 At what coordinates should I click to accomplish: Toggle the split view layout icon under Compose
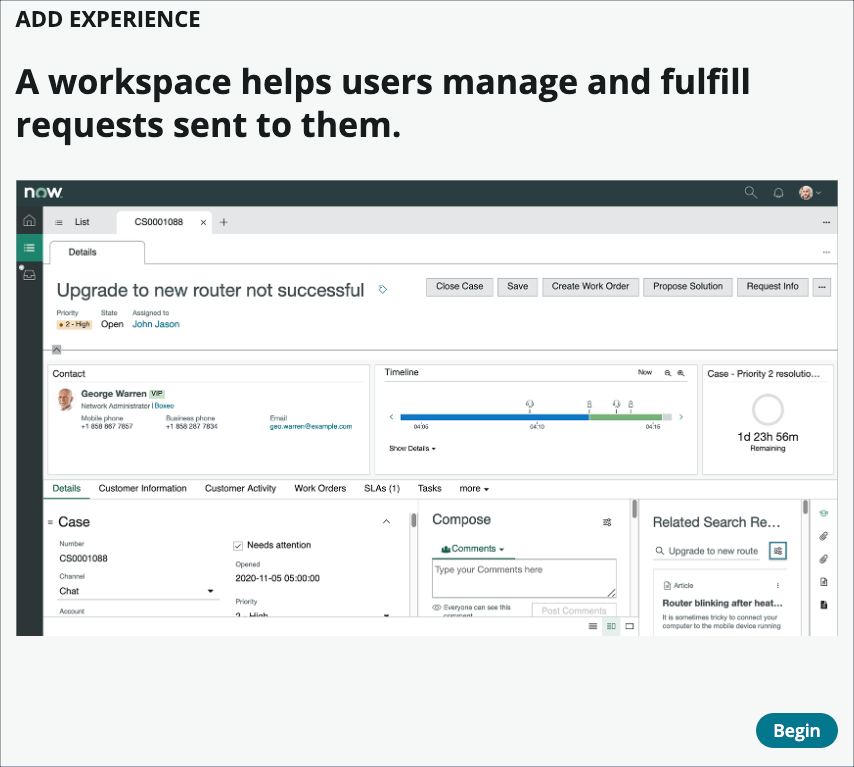click(x=610, y=626)
